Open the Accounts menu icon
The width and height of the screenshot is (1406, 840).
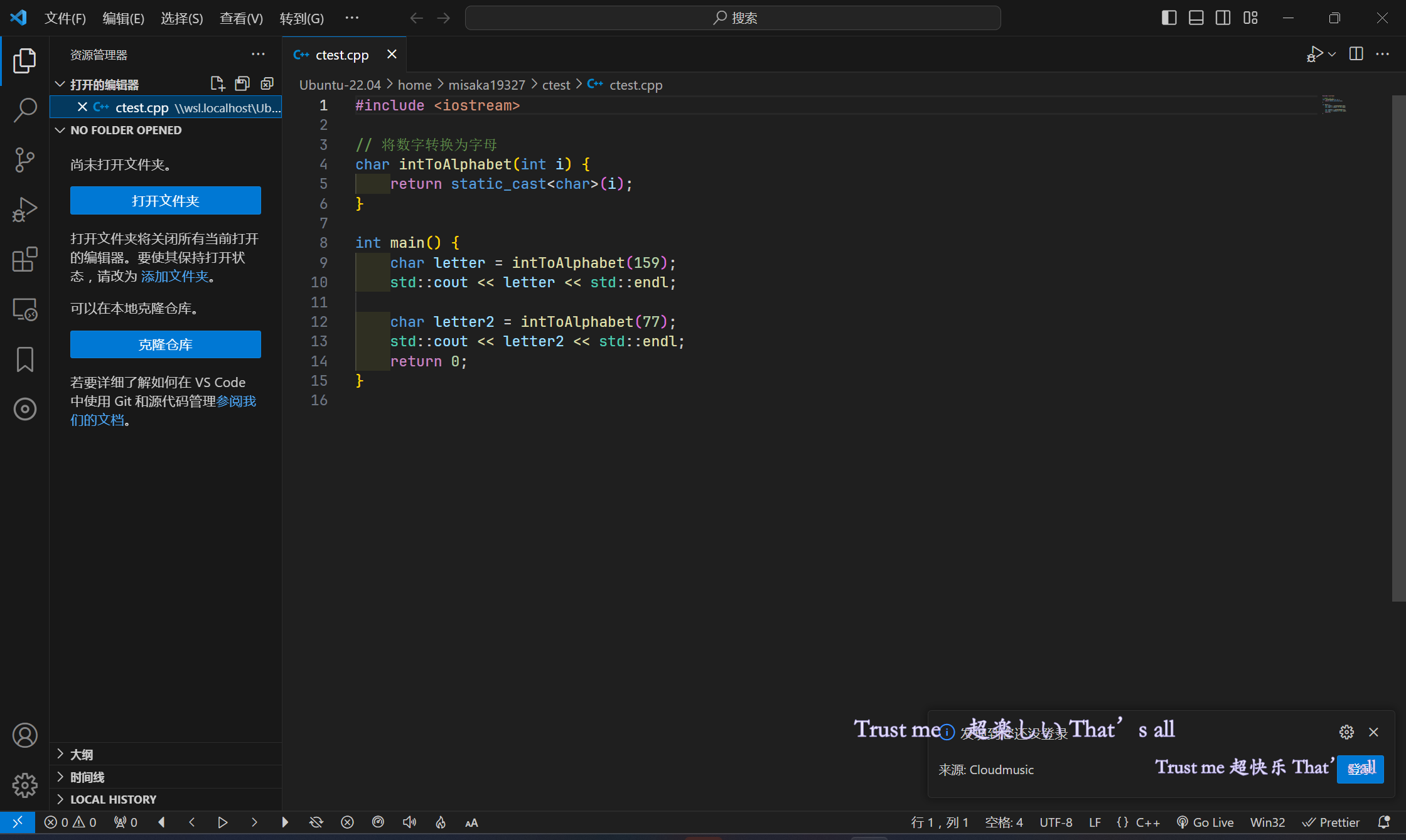tap(24, 735)
